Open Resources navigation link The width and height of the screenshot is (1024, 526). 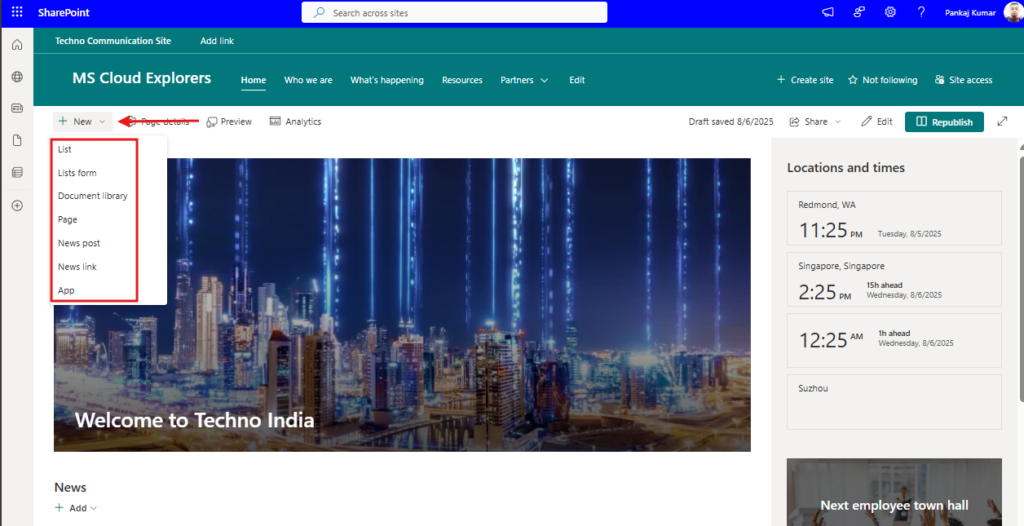coord(462,80)
